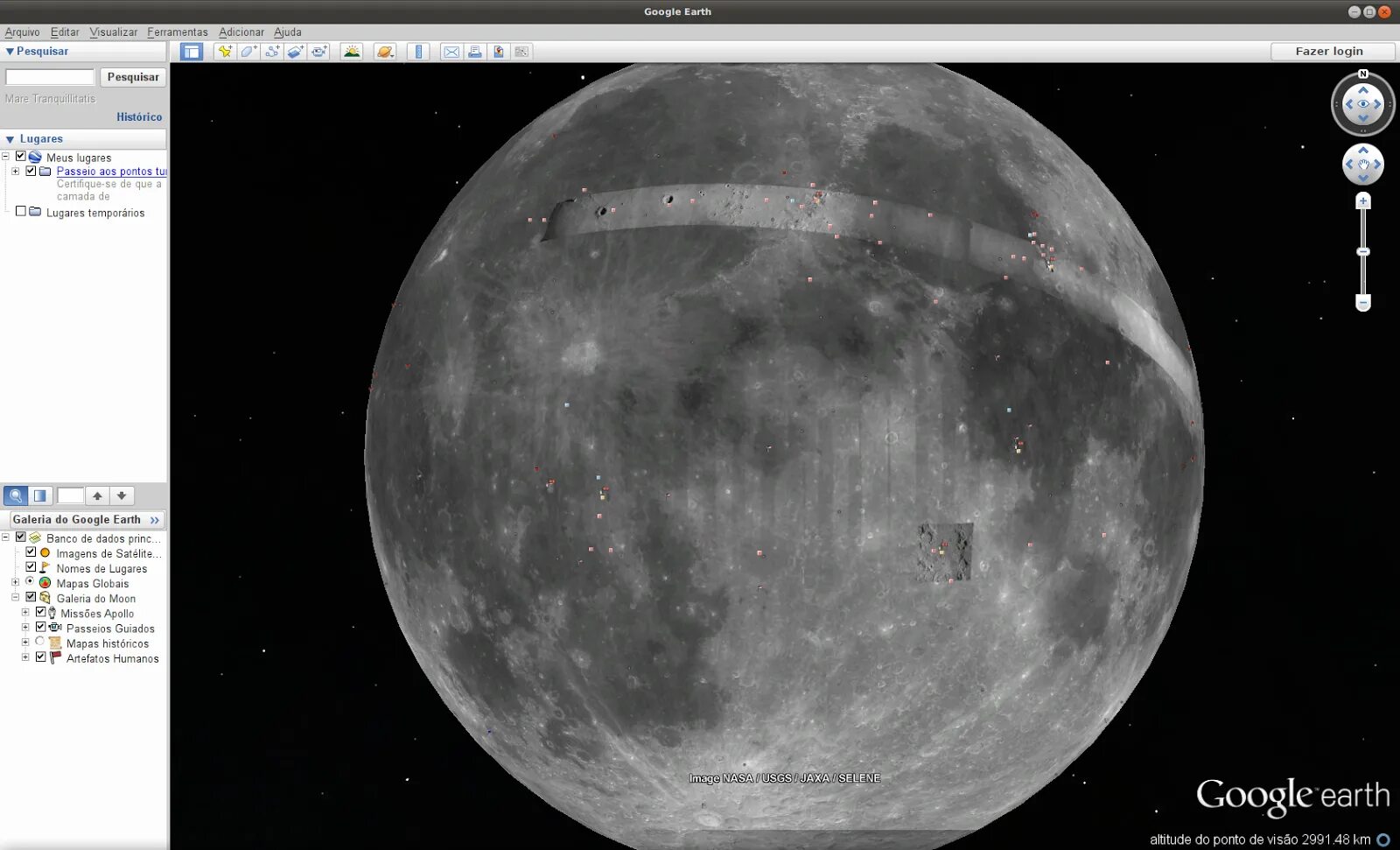The height and width of the screenshot is (850, 1400).
Task: Add an image overlay from the toolbar
Action: click(x=296, y=52)
